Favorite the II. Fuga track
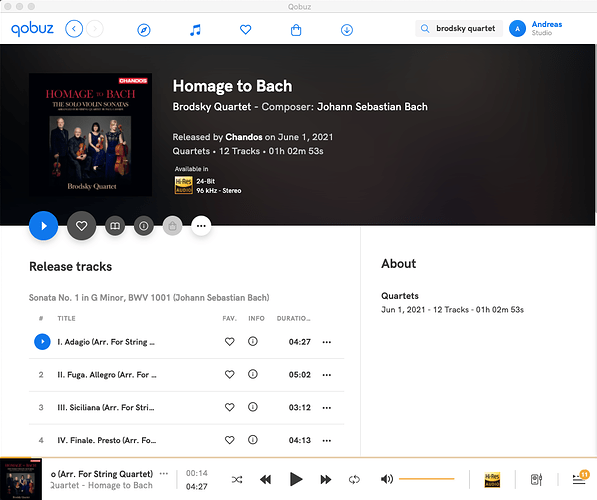Viewport: 597px width, 500px height. (x=230, y=374)
